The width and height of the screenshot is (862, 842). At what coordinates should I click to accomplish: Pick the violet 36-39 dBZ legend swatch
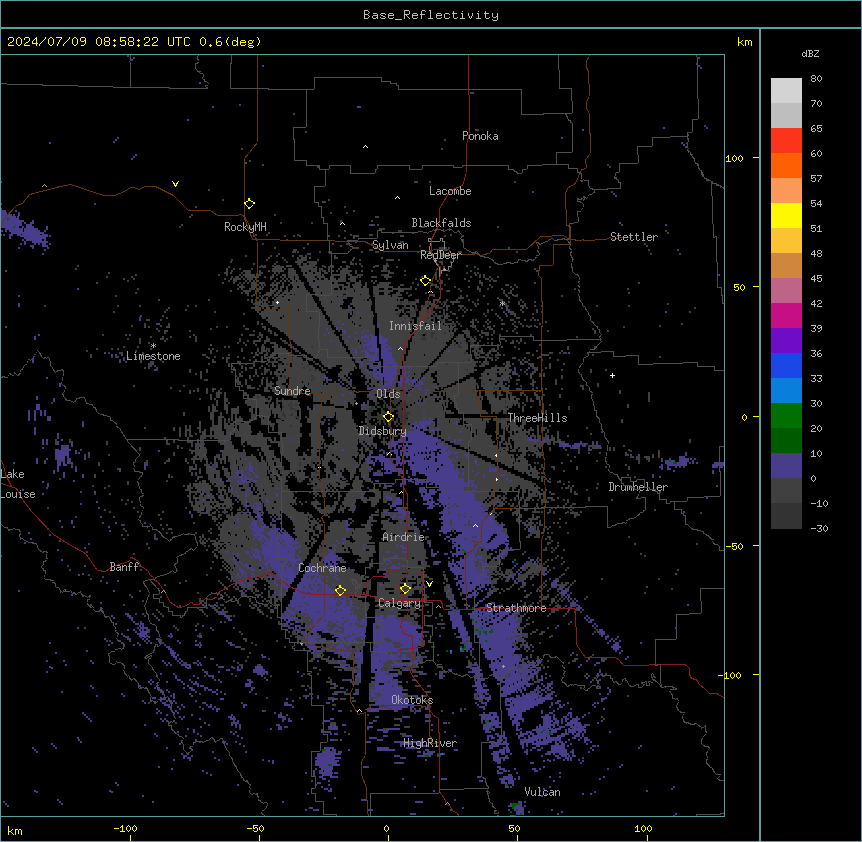coord(786,341)
